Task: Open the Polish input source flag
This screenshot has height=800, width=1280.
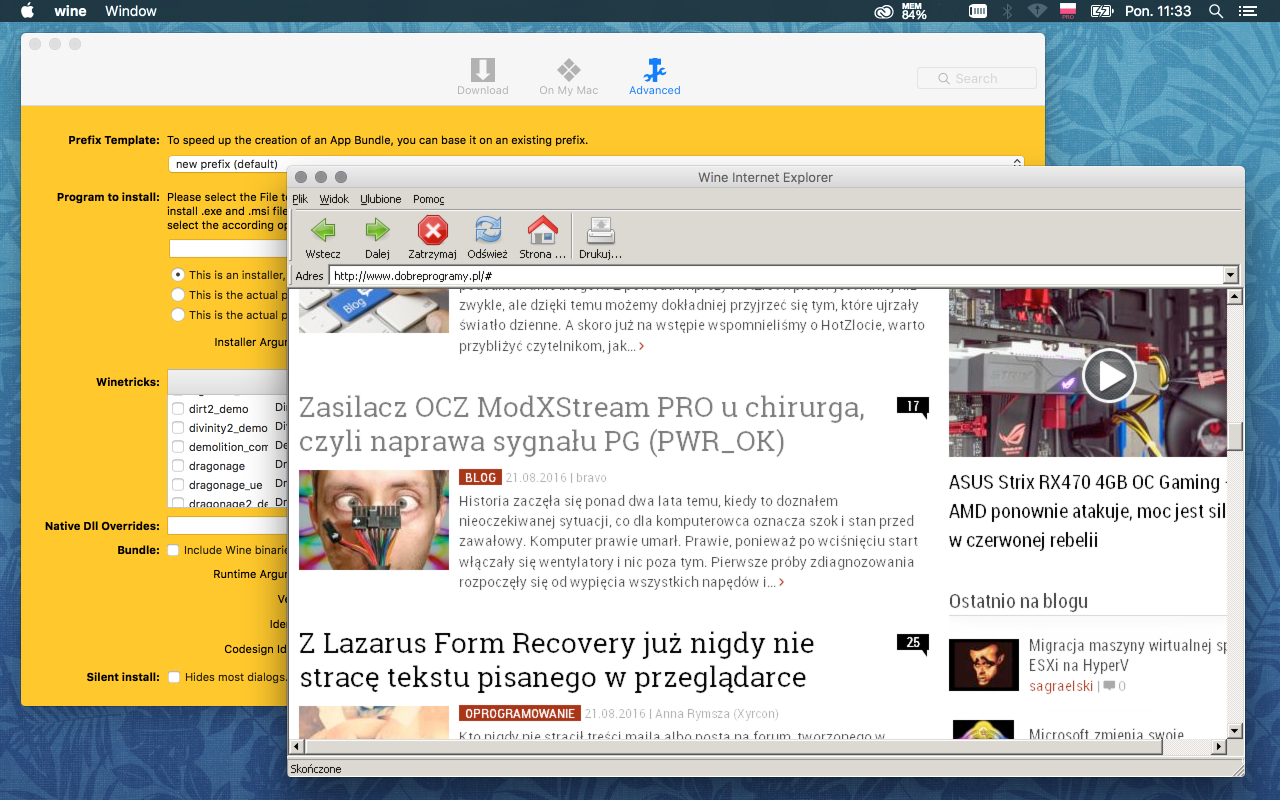Action: click(1068, 11)
